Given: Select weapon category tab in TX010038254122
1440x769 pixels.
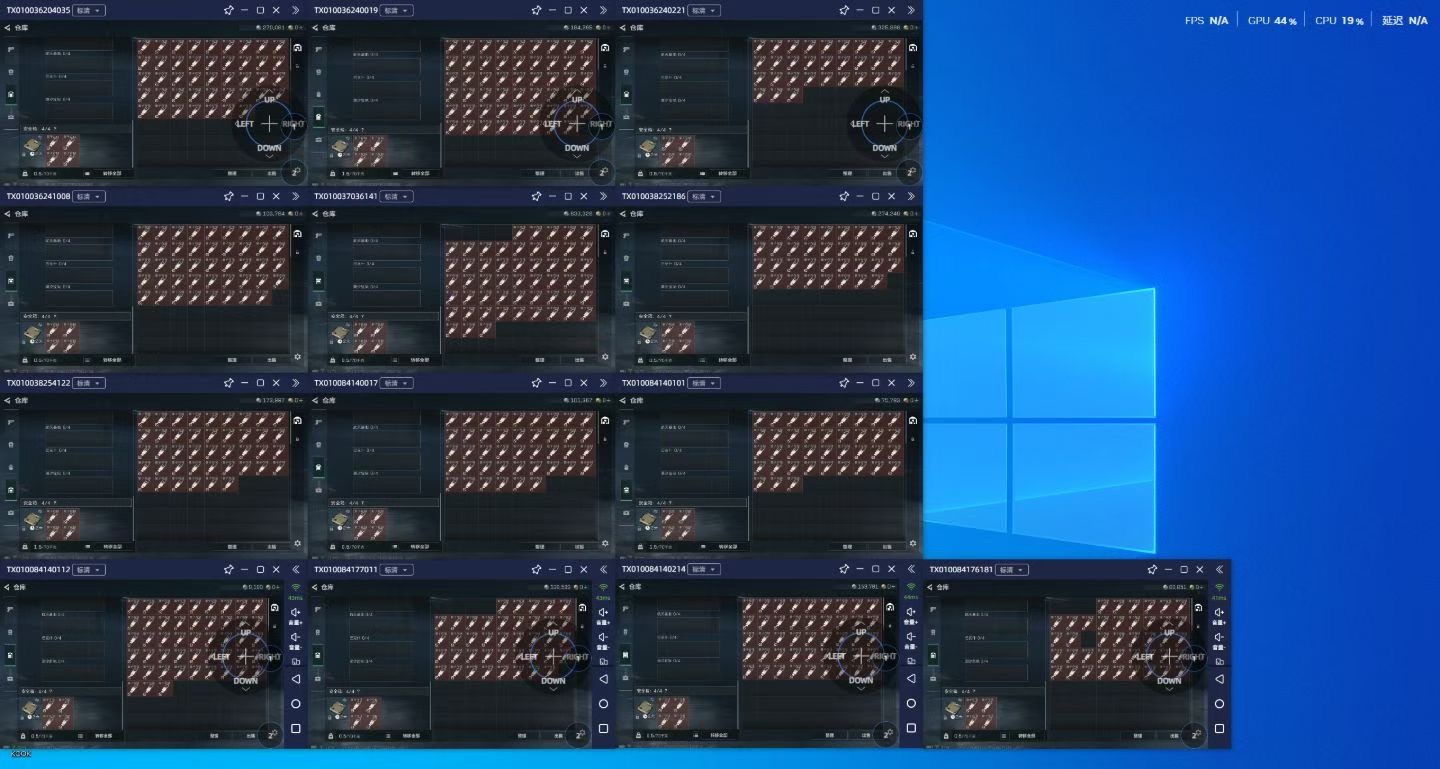Looking at the screenshot, I should (x=11, y=422).
